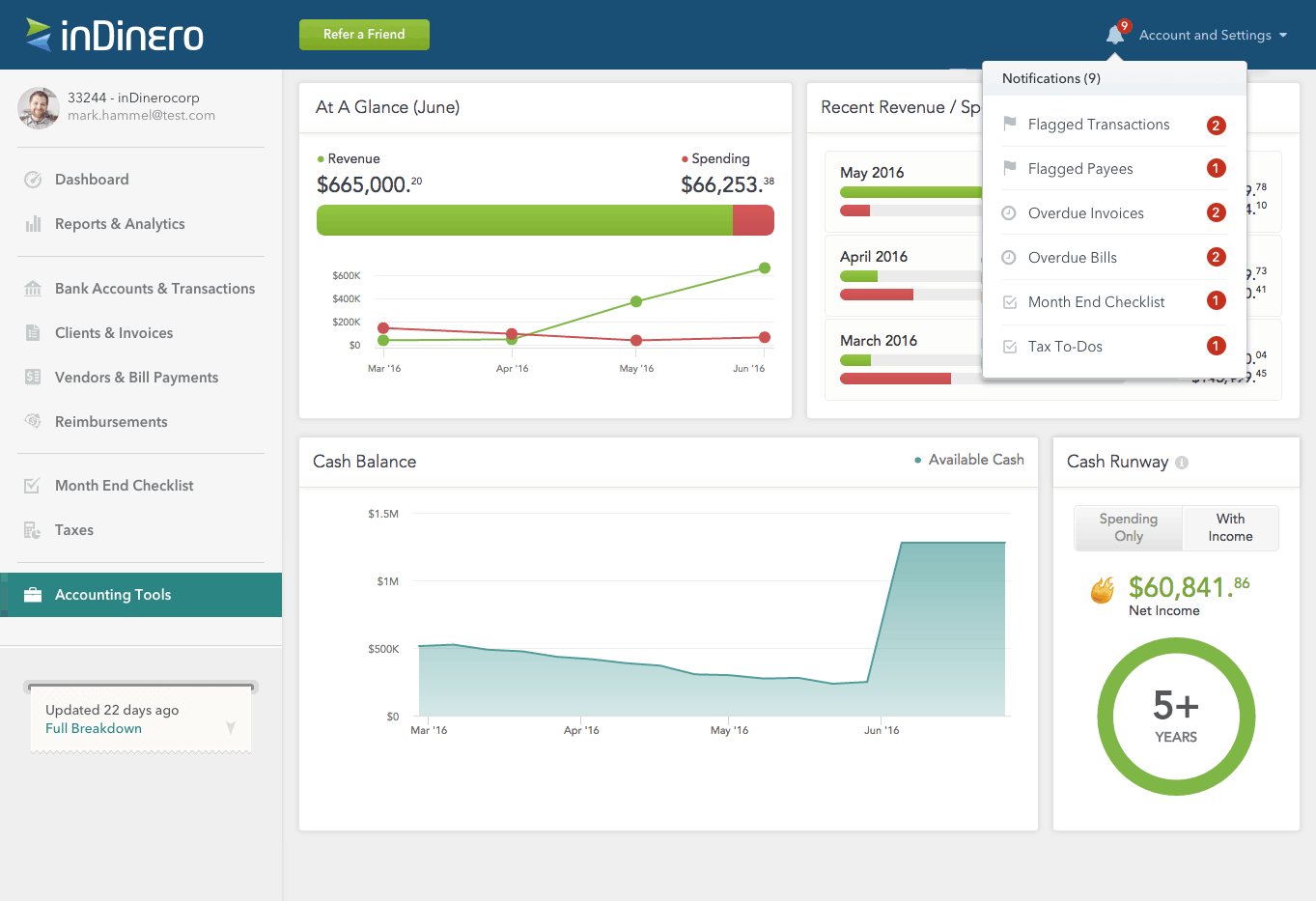The image size is (1316, 901).
Task: Click the Cash Runway info icon
Action: click(1182, 463)
